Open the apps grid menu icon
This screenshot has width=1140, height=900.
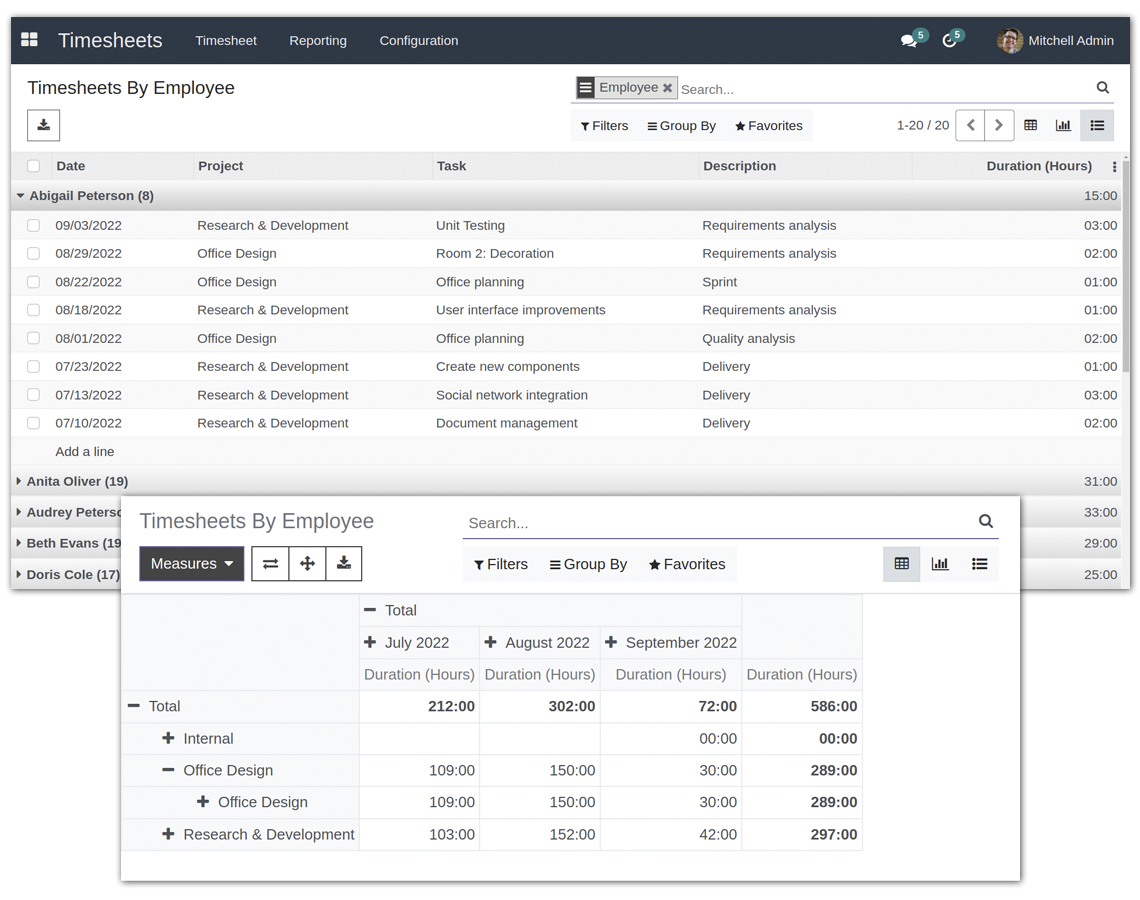(x=30, y=40)
